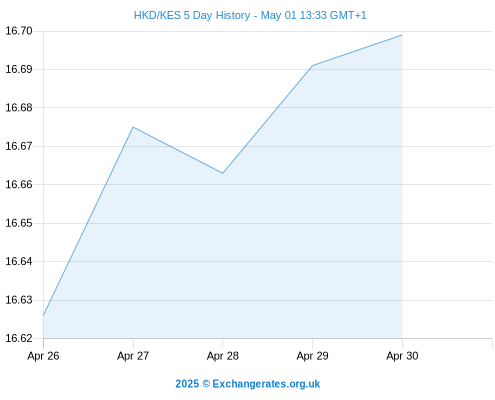Click the Exchangerates.org.uk link

(266, 384)
